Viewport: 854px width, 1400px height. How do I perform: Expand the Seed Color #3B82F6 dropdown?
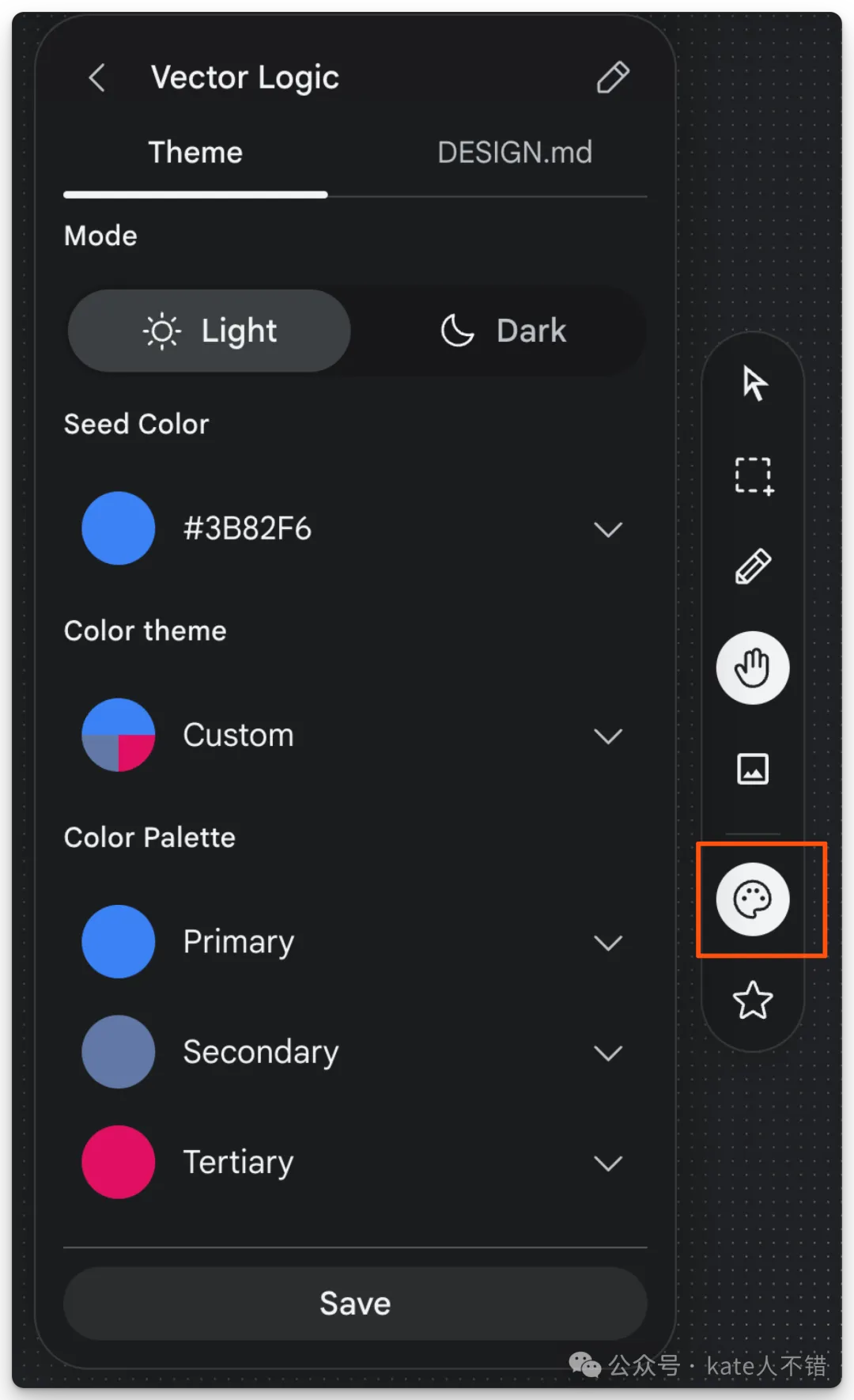(x=608, y=529)
